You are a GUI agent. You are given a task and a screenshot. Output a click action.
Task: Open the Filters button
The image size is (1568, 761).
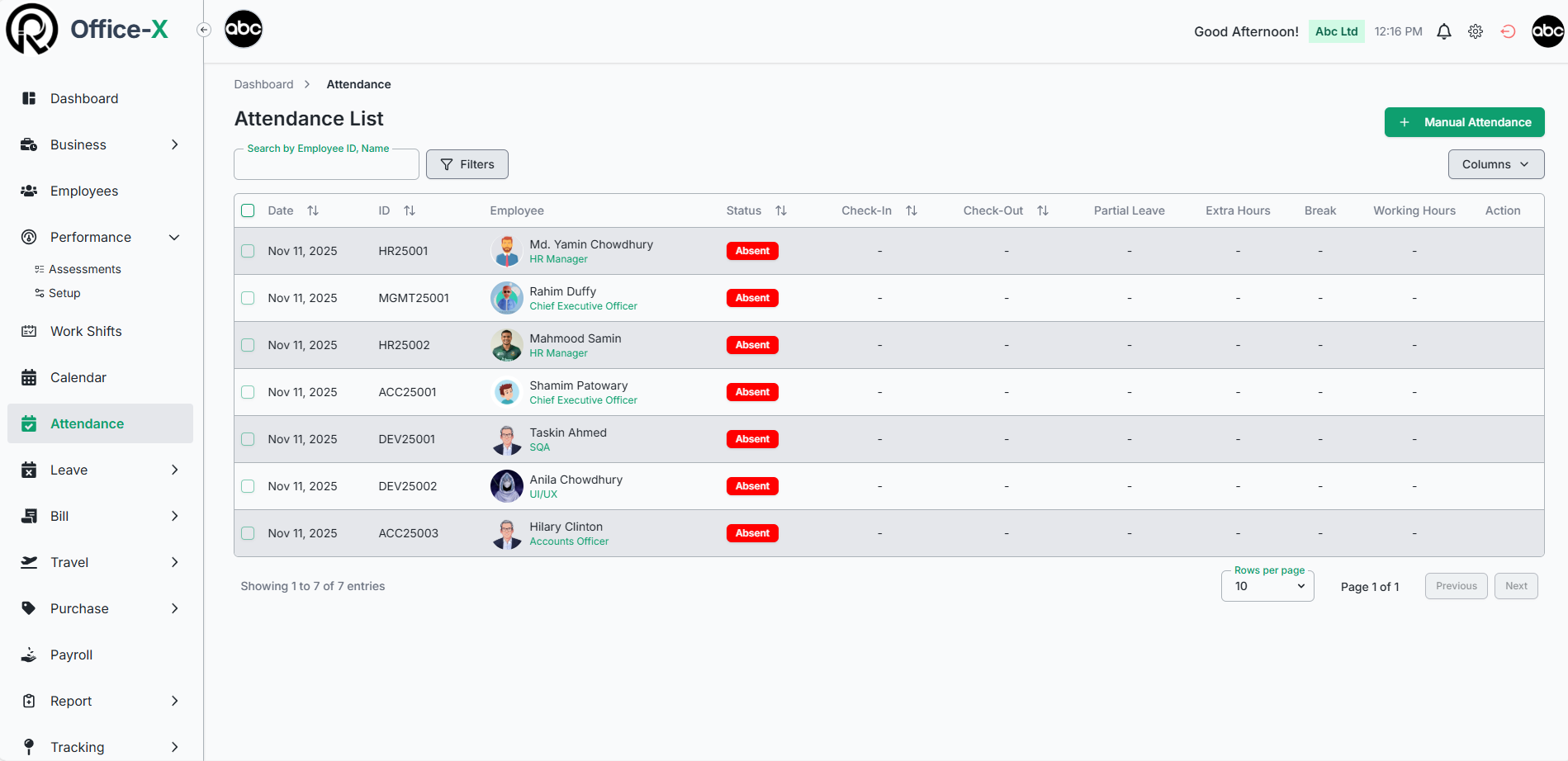coord(467,164)
